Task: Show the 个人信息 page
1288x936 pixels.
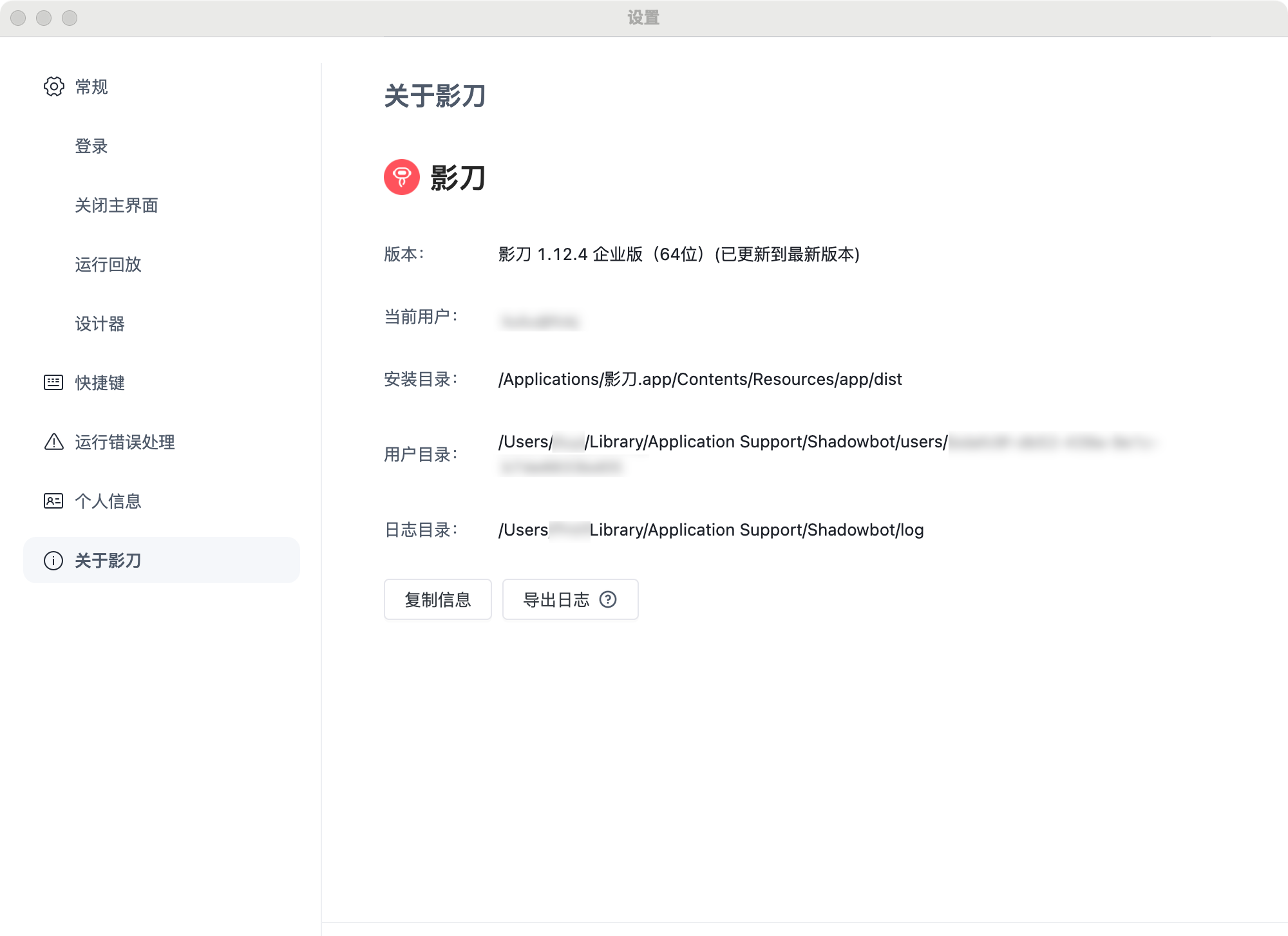Action: [x=108, y=501]
